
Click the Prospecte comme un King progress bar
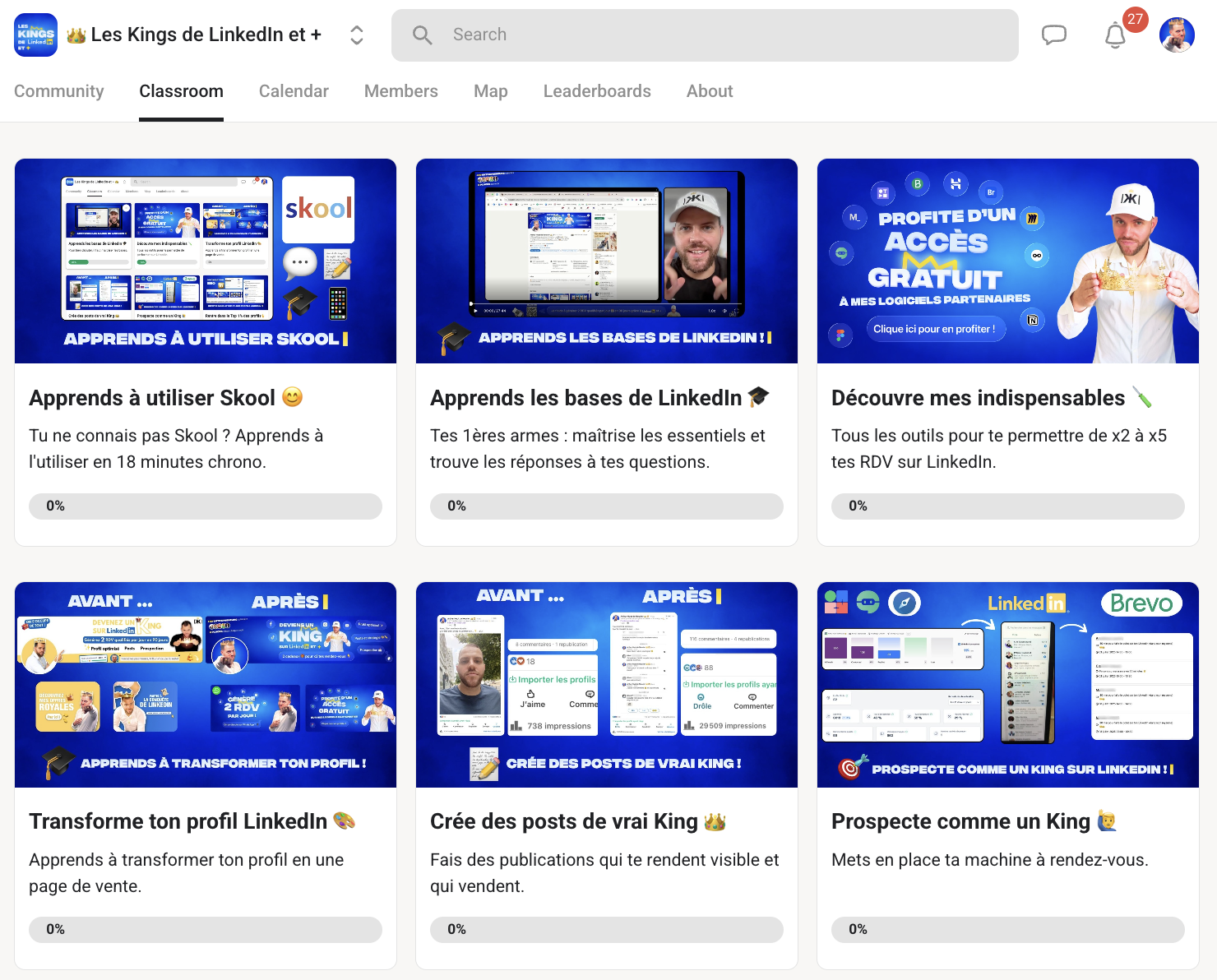(1008, 929)
